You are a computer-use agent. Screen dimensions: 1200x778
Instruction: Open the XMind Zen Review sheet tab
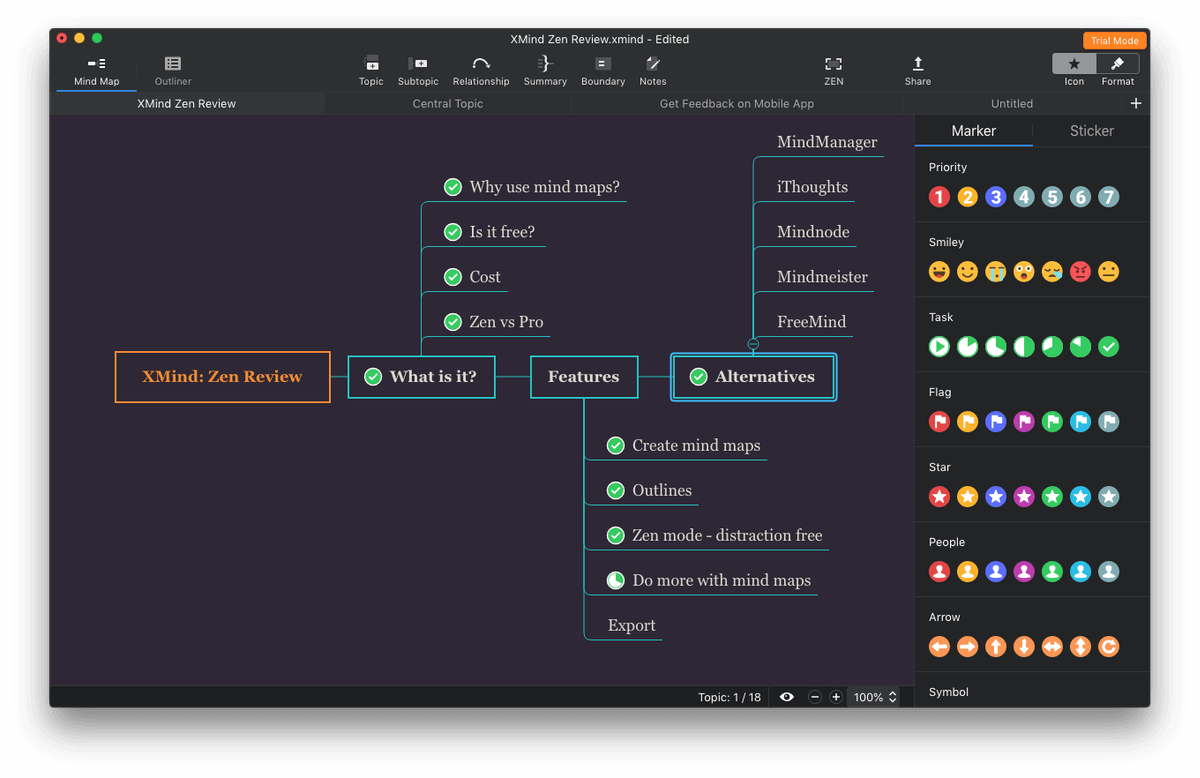pyautogui.click(x=187, y=103)
